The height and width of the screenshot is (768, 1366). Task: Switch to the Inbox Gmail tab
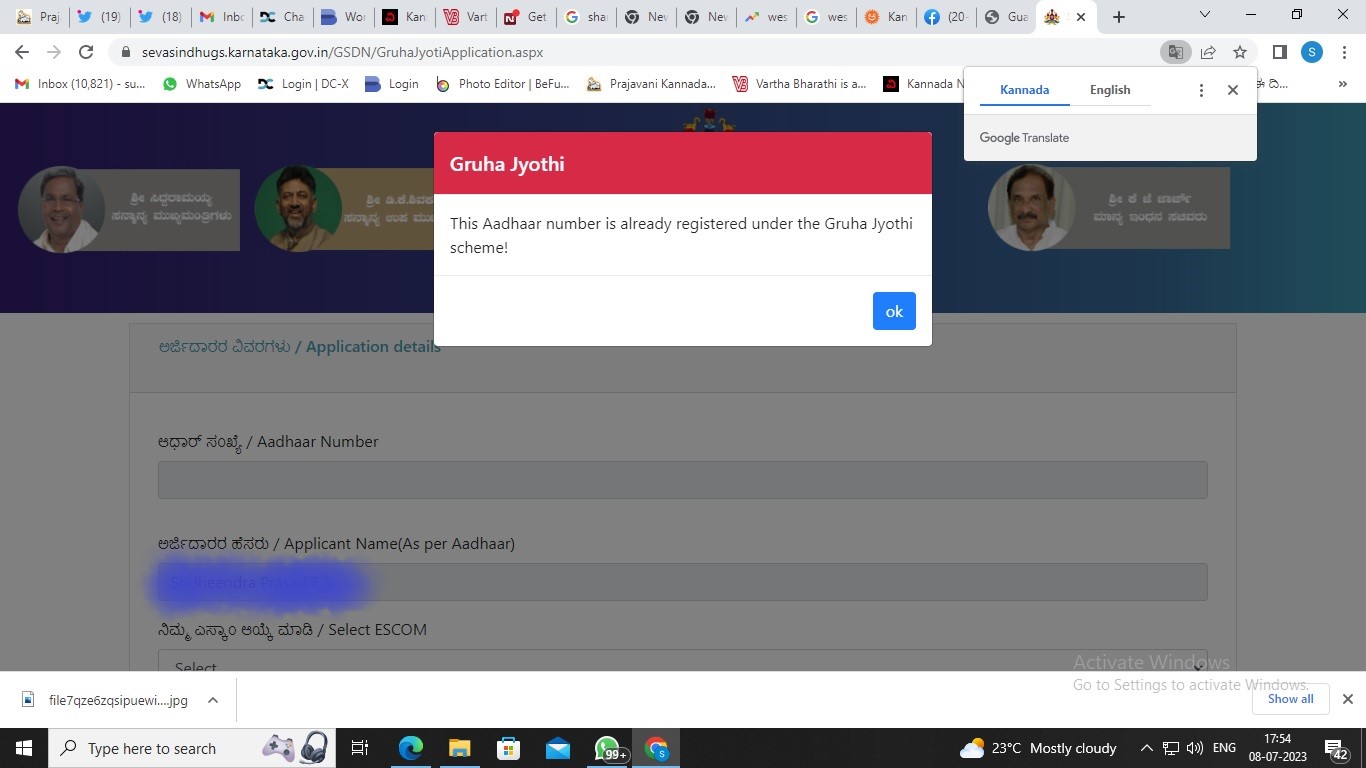(222, 17)
